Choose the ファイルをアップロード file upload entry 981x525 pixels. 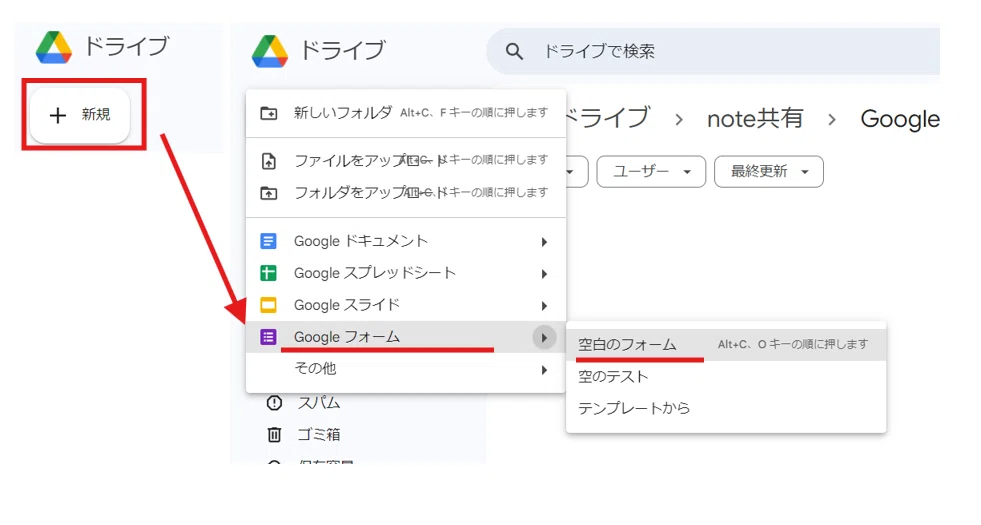coord(406,161)
